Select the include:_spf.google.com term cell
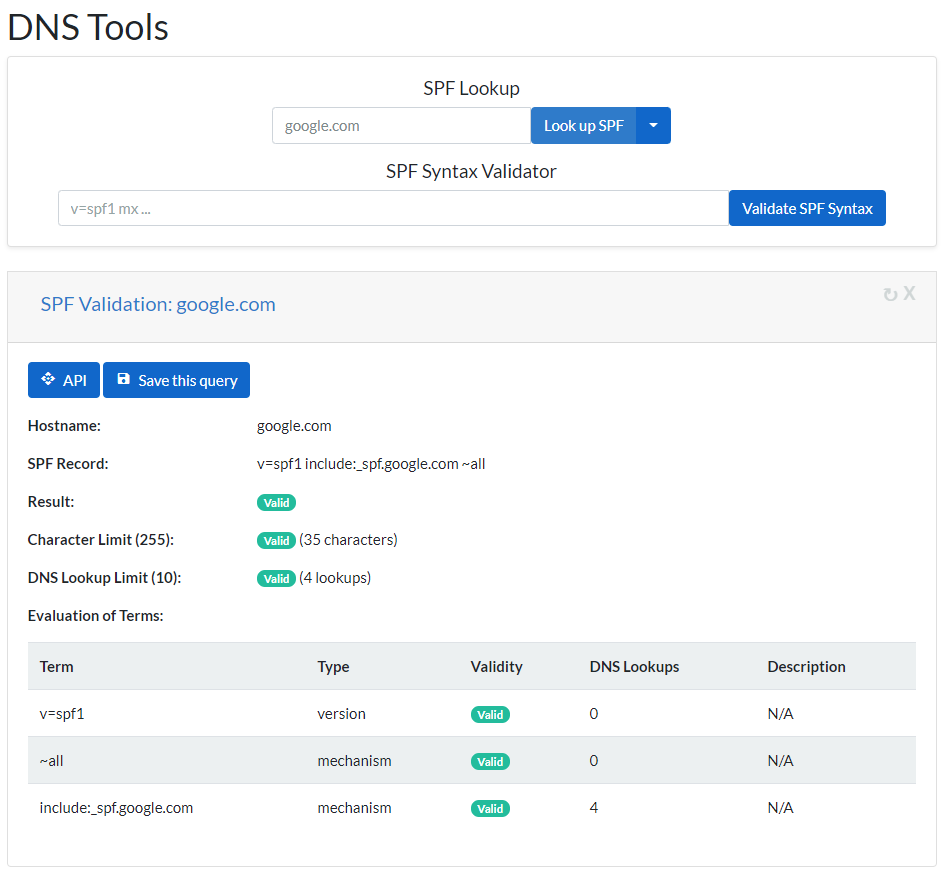 click(x=117, y=808)
